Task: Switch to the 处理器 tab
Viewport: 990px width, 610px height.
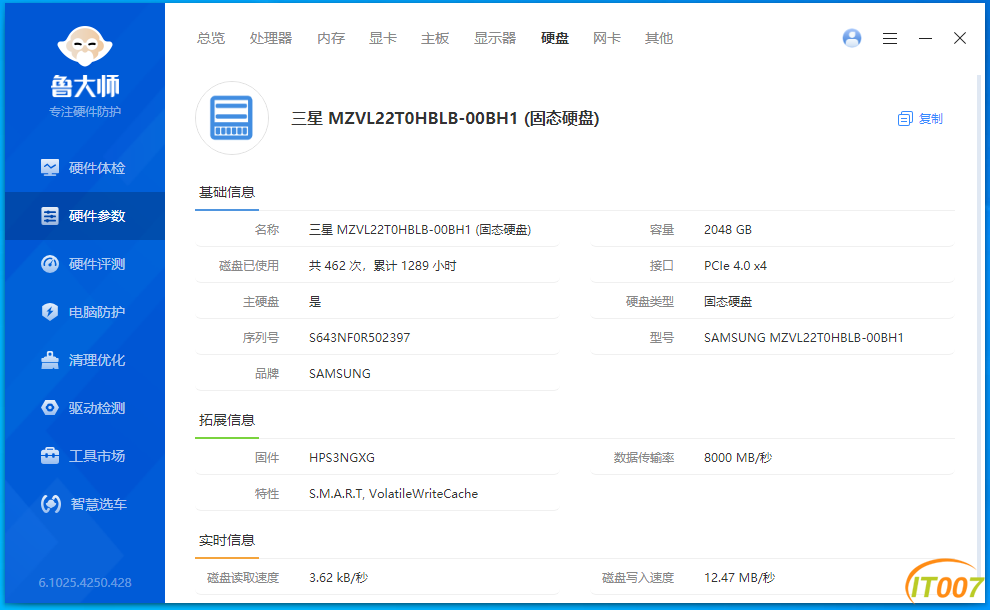Action: coord(271,39)
